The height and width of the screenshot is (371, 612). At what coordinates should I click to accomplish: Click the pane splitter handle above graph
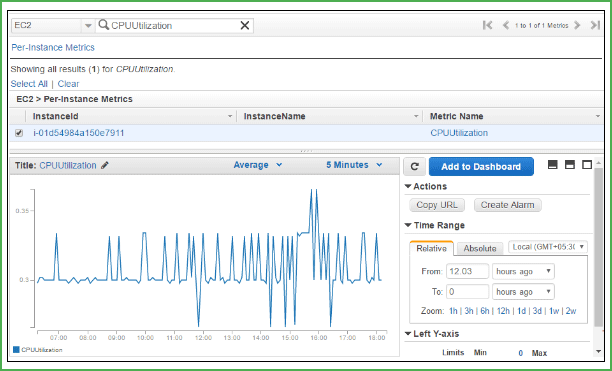point(306,151)
